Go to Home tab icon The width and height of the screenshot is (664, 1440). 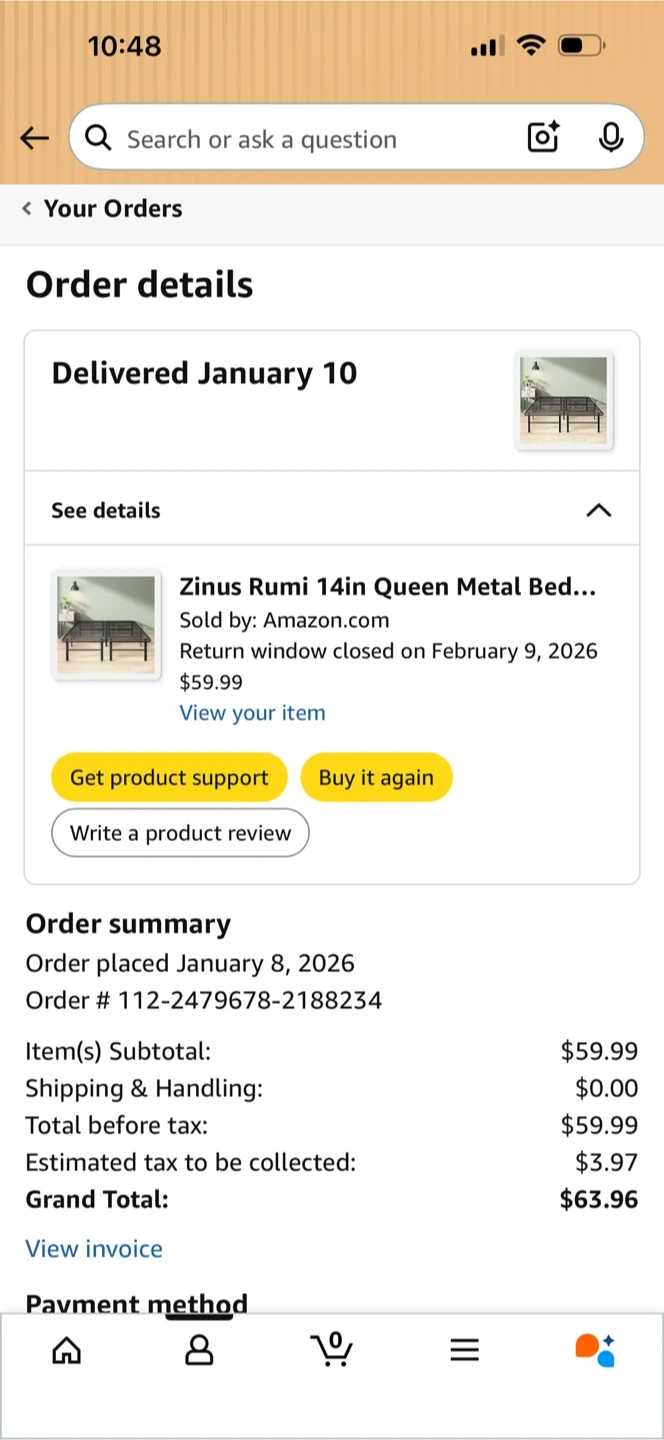[x=67, y=1351]
